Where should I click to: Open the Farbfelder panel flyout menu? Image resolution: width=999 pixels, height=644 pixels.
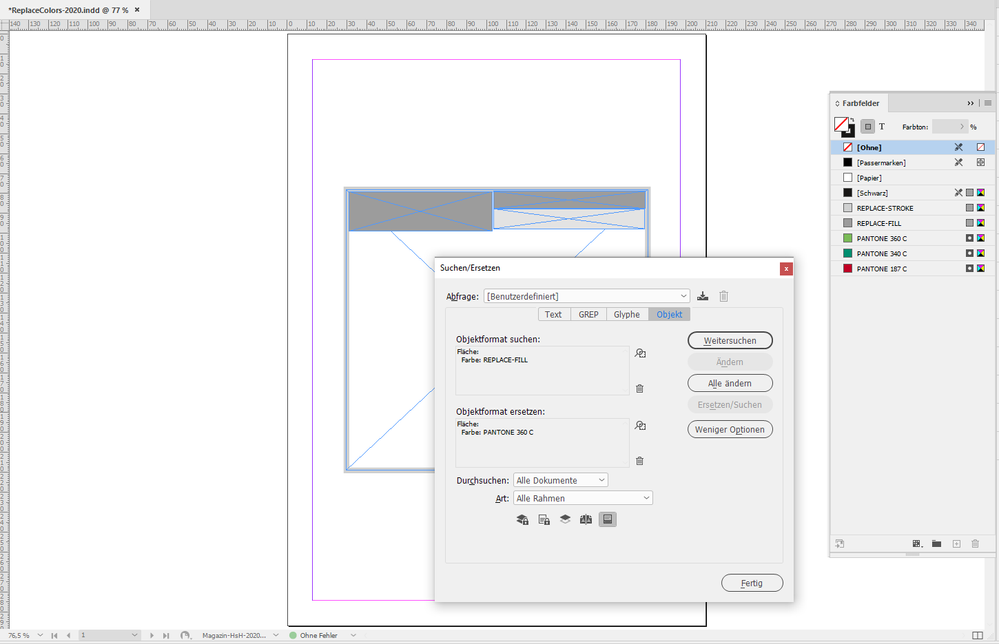coord(988,103)
